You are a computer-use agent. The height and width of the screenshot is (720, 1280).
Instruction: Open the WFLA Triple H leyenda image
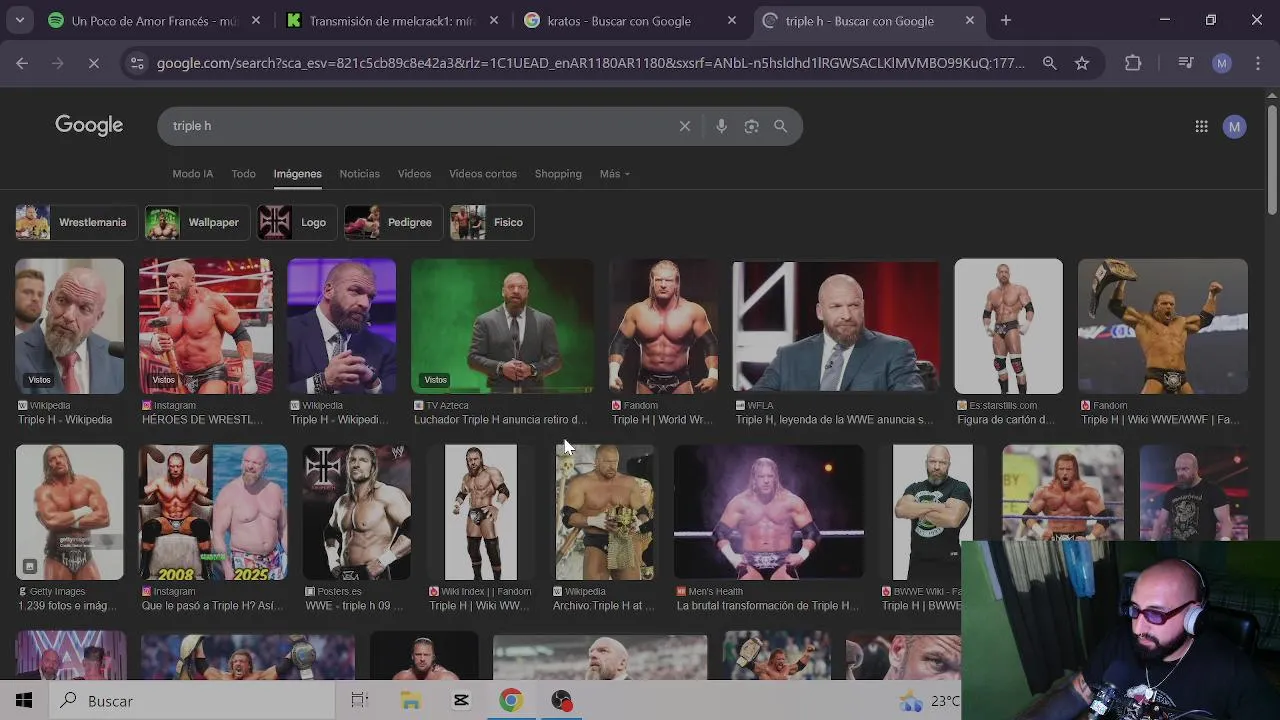(835, 326)
